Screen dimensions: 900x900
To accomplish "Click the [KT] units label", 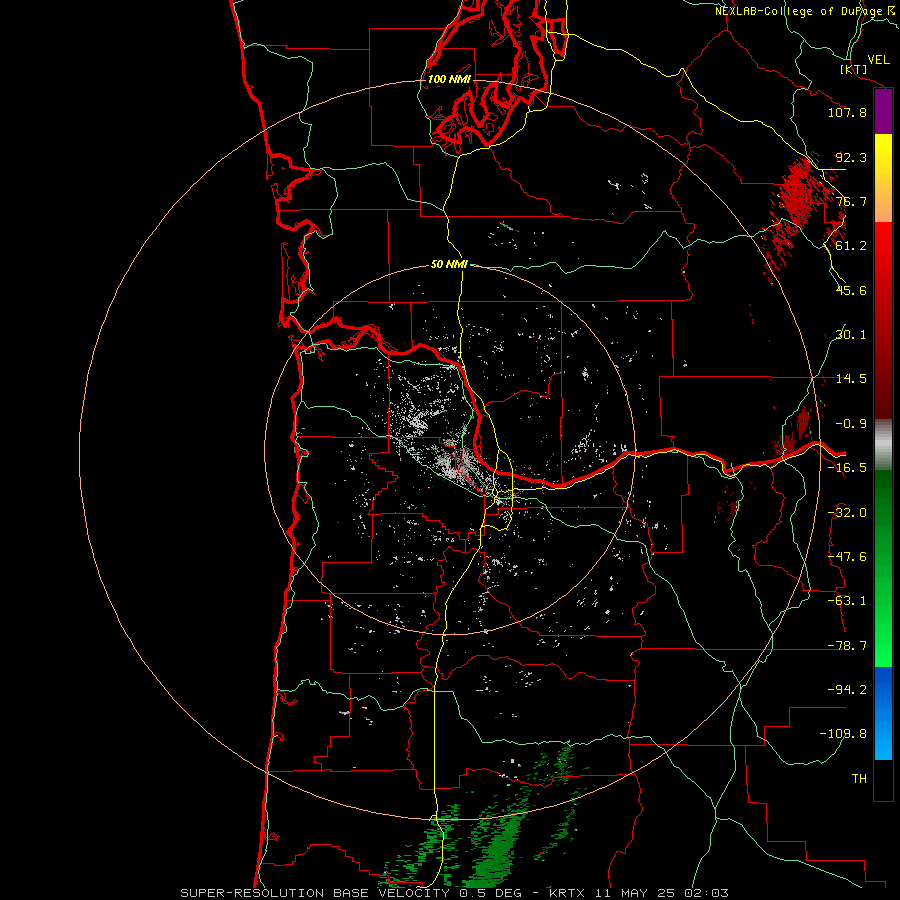I will 853,69.
